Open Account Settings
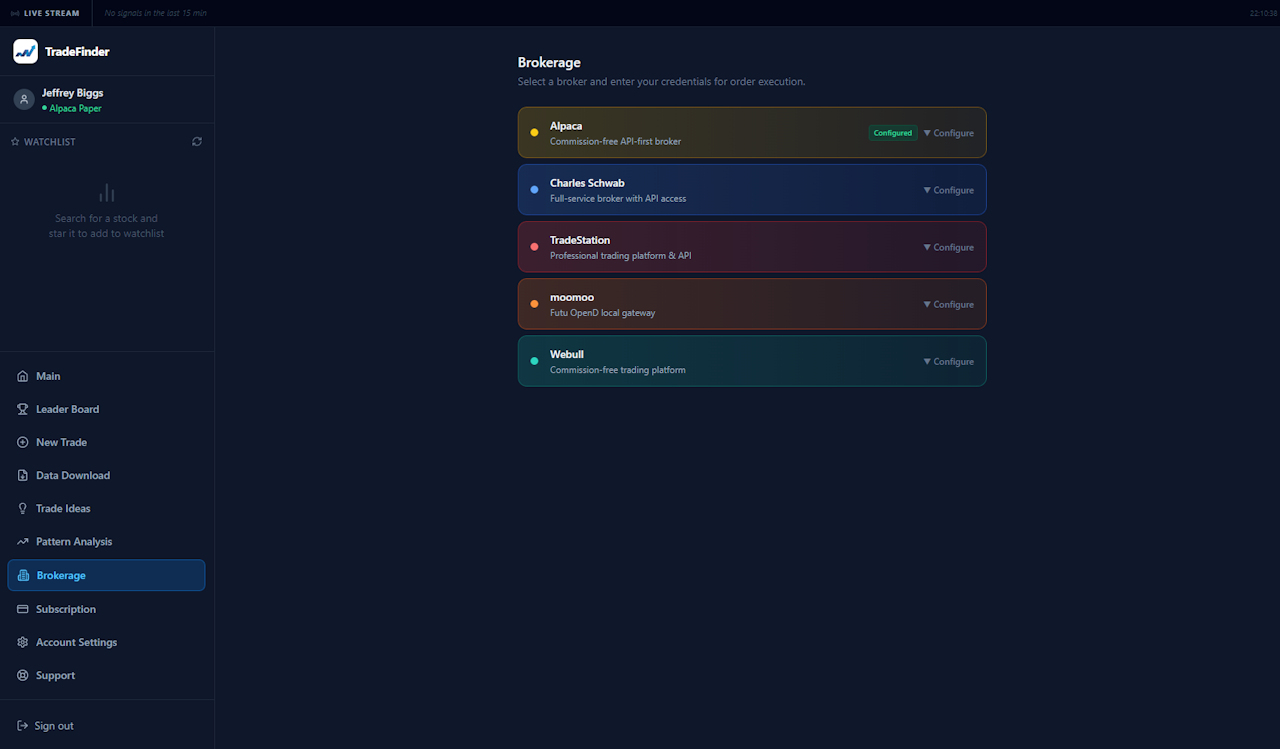This screenshot has width=1280, height=749. 106,642
